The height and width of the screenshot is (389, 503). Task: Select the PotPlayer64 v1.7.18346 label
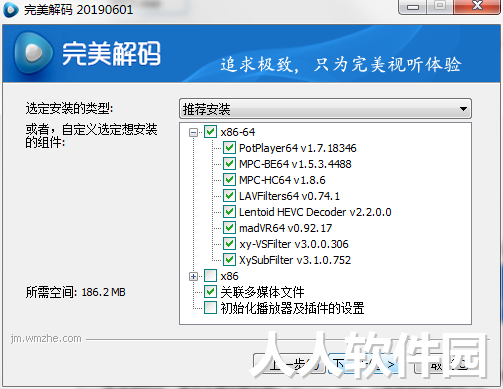(x=298, y=148)
